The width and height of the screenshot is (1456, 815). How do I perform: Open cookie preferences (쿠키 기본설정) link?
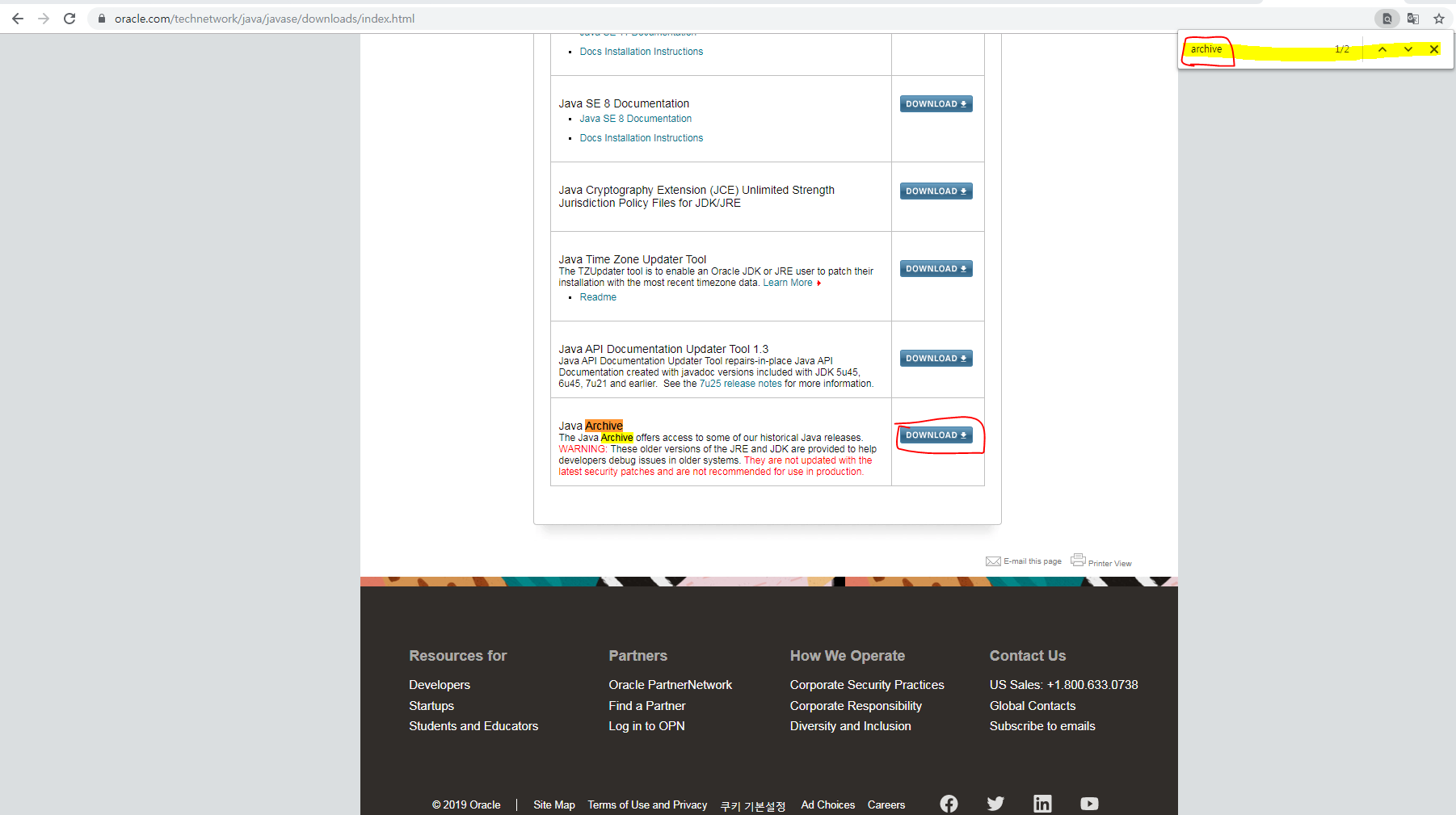pyautogui.click(x=753, y=806)
